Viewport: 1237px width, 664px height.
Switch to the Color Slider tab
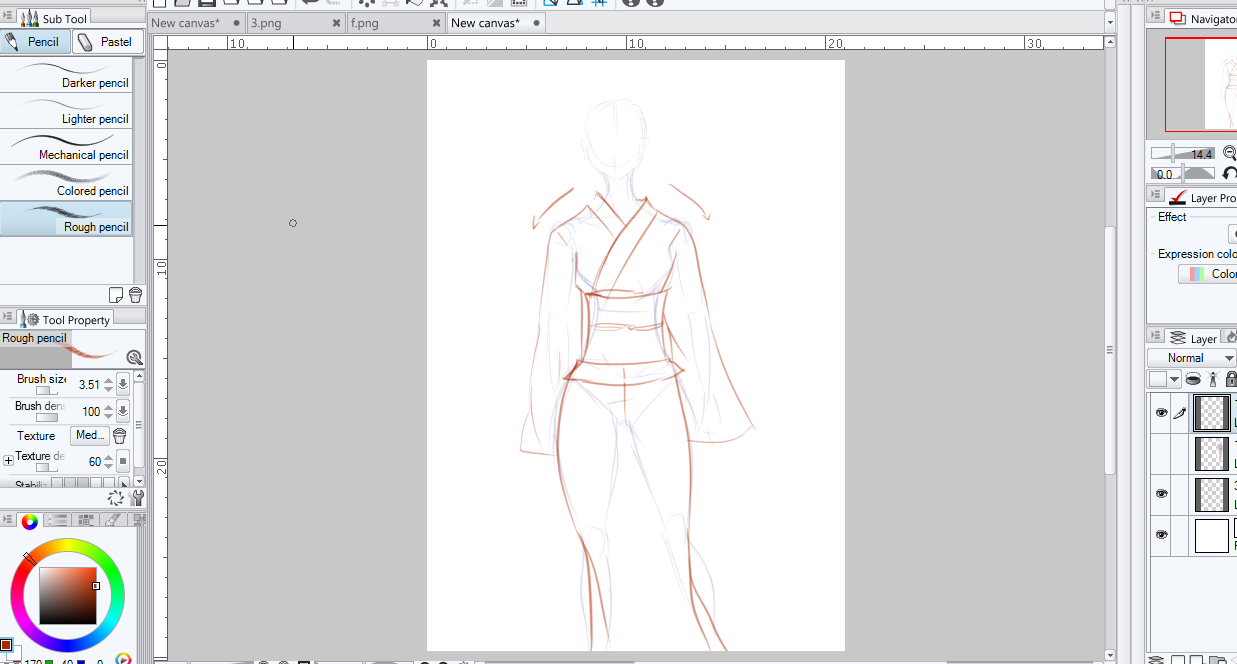(x=59, y=520)
